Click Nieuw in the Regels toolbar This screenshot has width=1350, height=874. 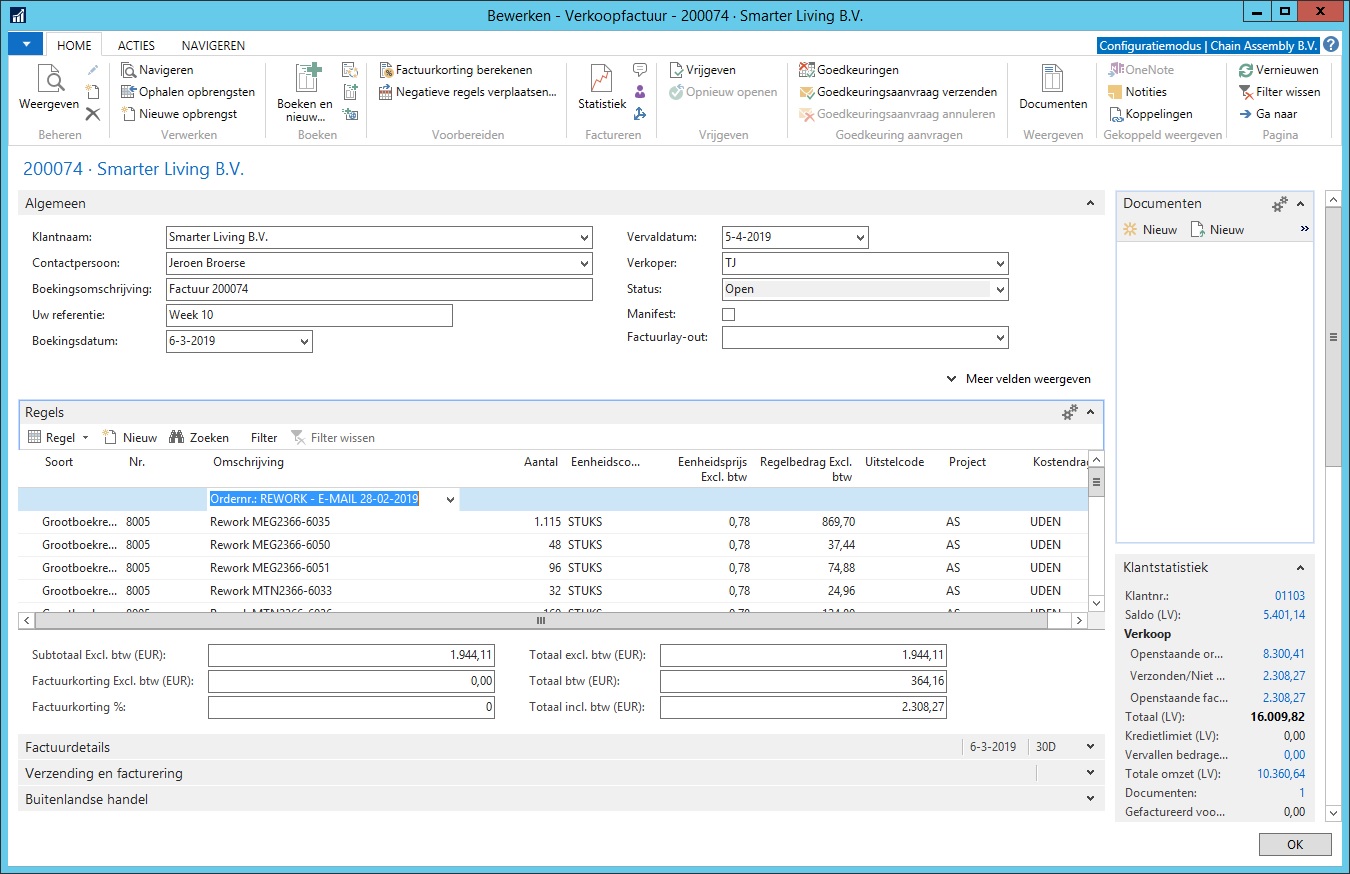tap(130, 437)
